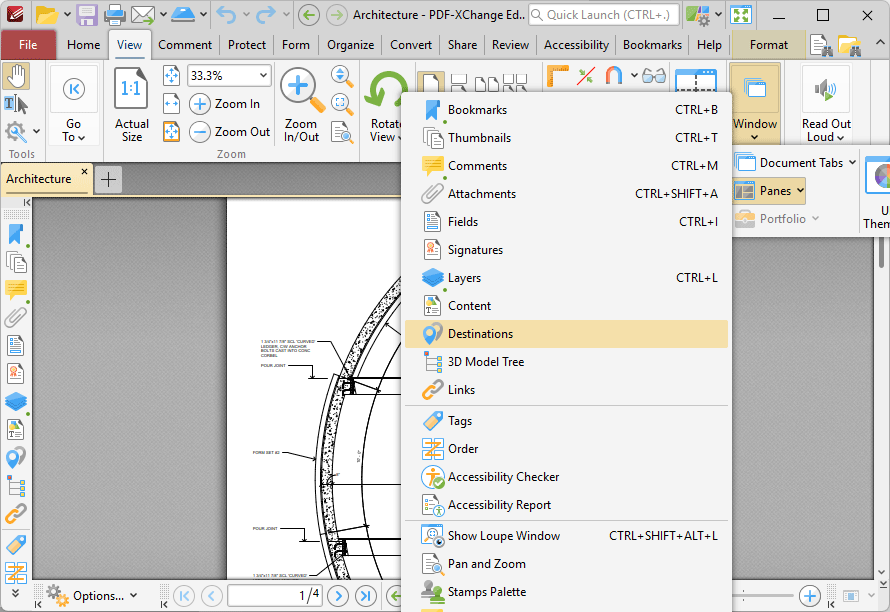
Task: Select Pan and Zoom menu item
Action: [566, 564]
